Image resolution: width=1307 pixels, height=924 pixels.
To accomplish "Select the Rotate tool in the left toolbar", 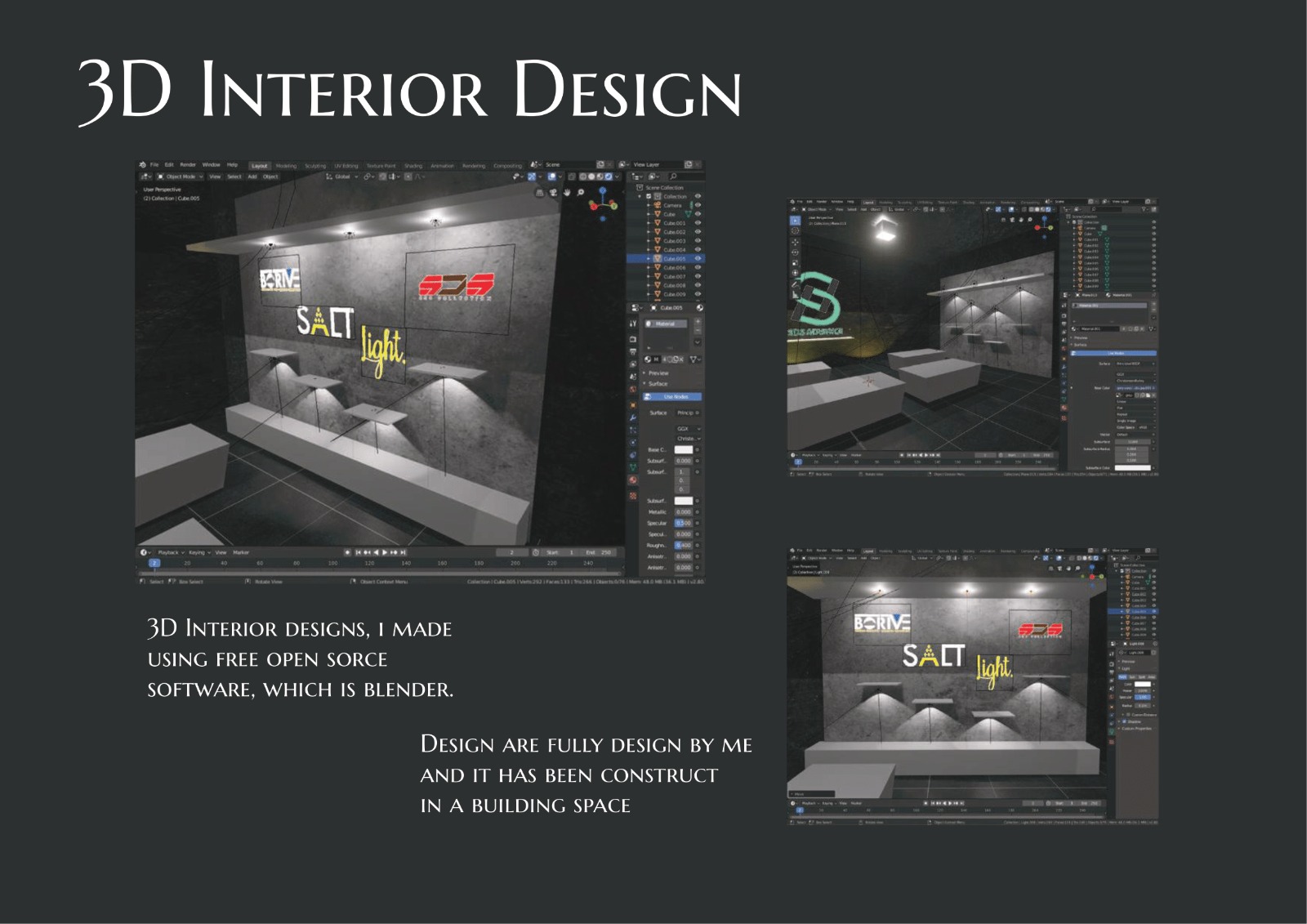I will pos(795,252).
